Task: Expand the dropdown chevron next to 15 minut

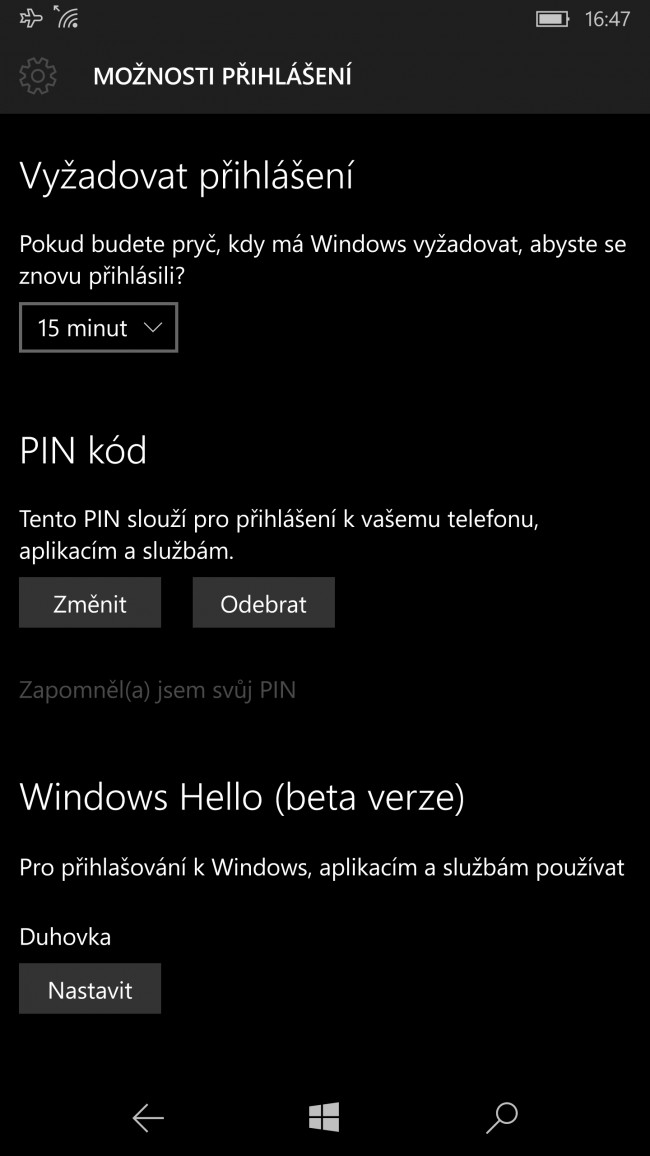Action: pos(153,327)
